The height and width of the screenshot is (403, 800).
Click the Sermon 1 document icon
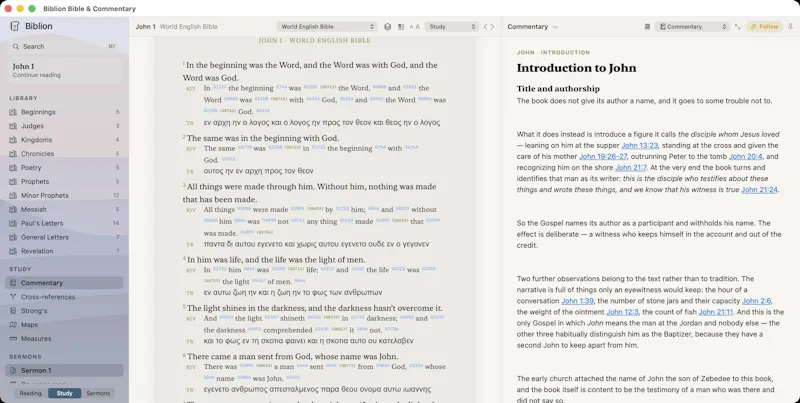[x=13, y=370]
